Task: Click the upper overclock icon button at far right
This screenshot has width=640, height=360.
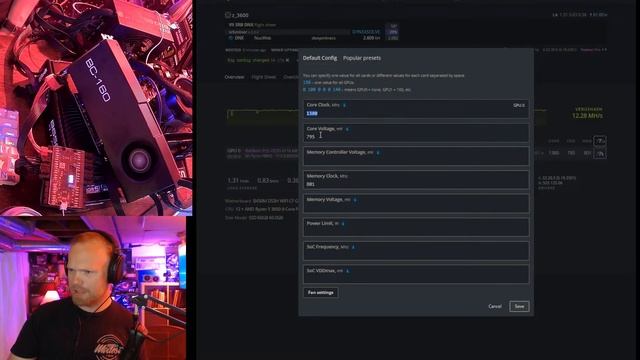Action: click(x=600, y=141)
